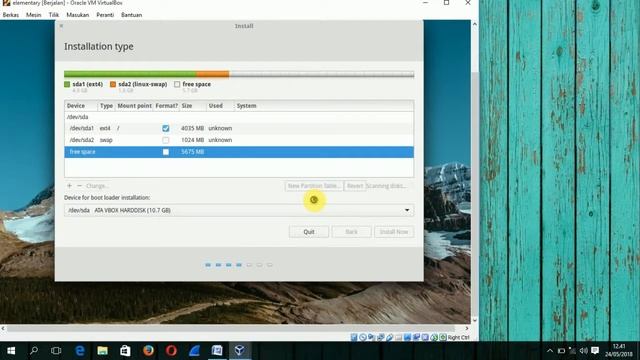
Task: Click the orange sda2 (linux-swap) legend swatch
Action: [113, 84]
